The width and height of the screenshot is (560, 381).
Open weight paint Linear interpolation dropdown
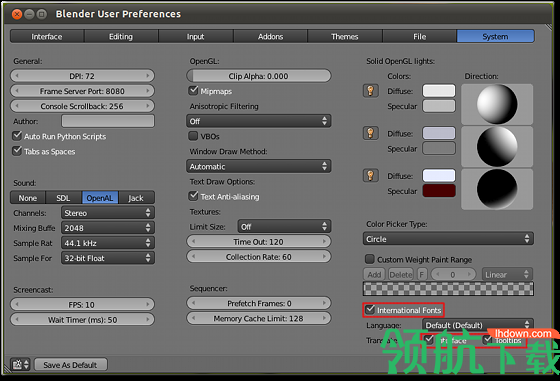click(x=507, y=274)
